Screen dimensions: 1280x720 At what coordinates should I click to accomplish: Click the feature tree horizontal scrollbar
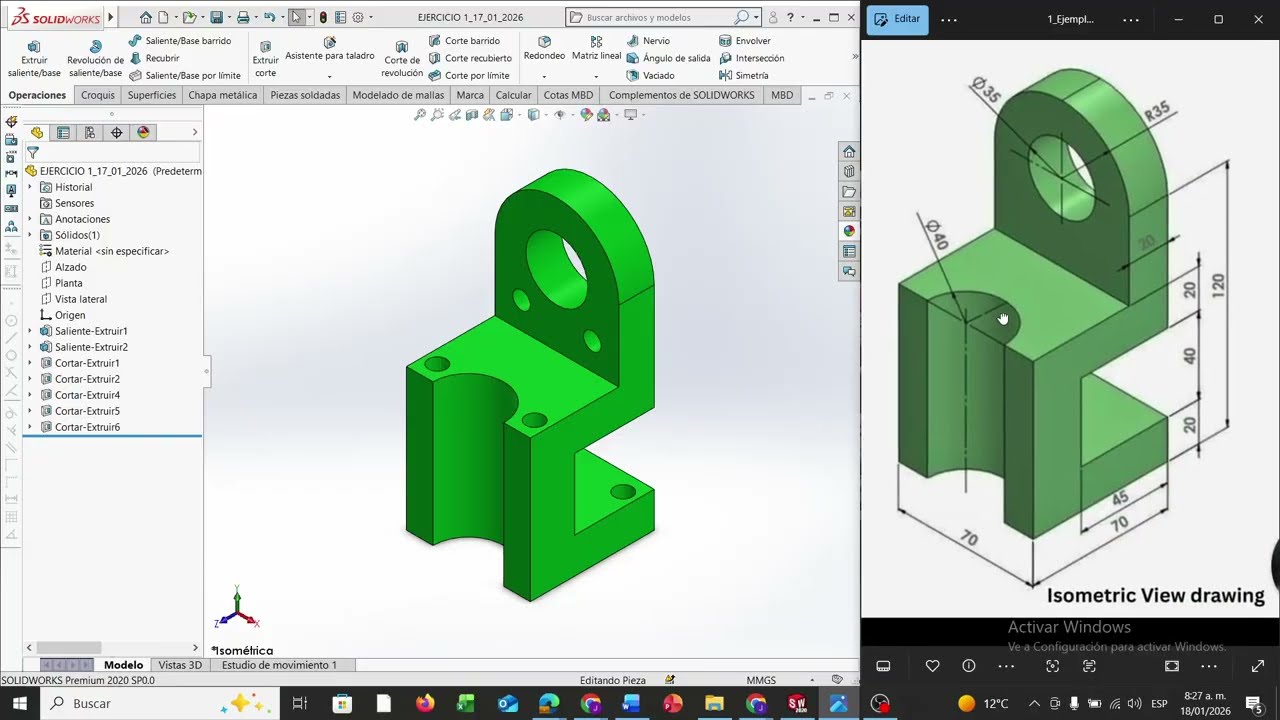pyautogui.click(x=69, y=648)
